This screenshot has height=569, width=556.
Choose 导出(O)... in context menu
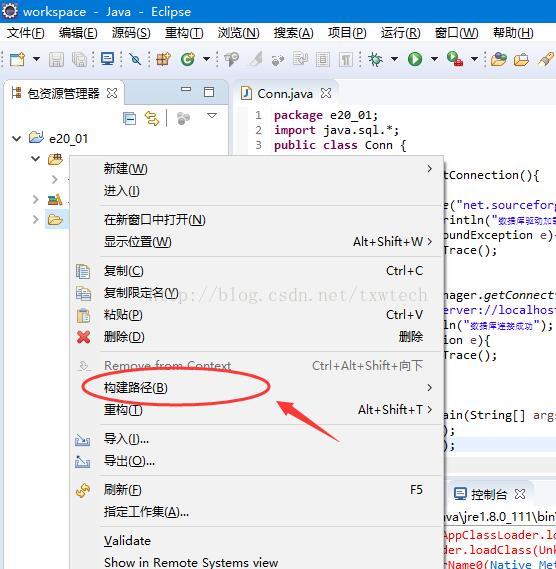(257, 461)
